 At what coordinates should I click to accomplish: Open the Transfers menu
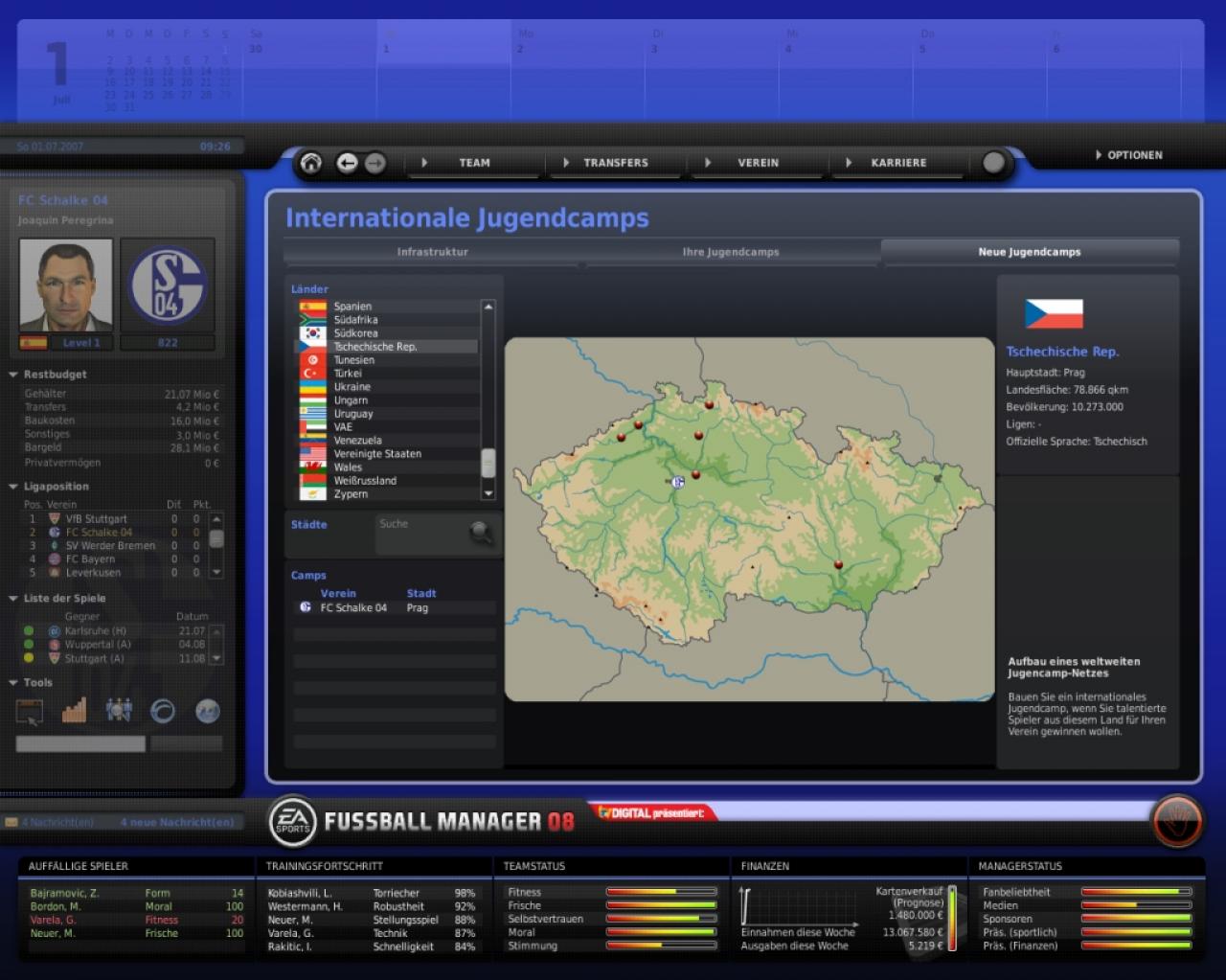[616, 163]
